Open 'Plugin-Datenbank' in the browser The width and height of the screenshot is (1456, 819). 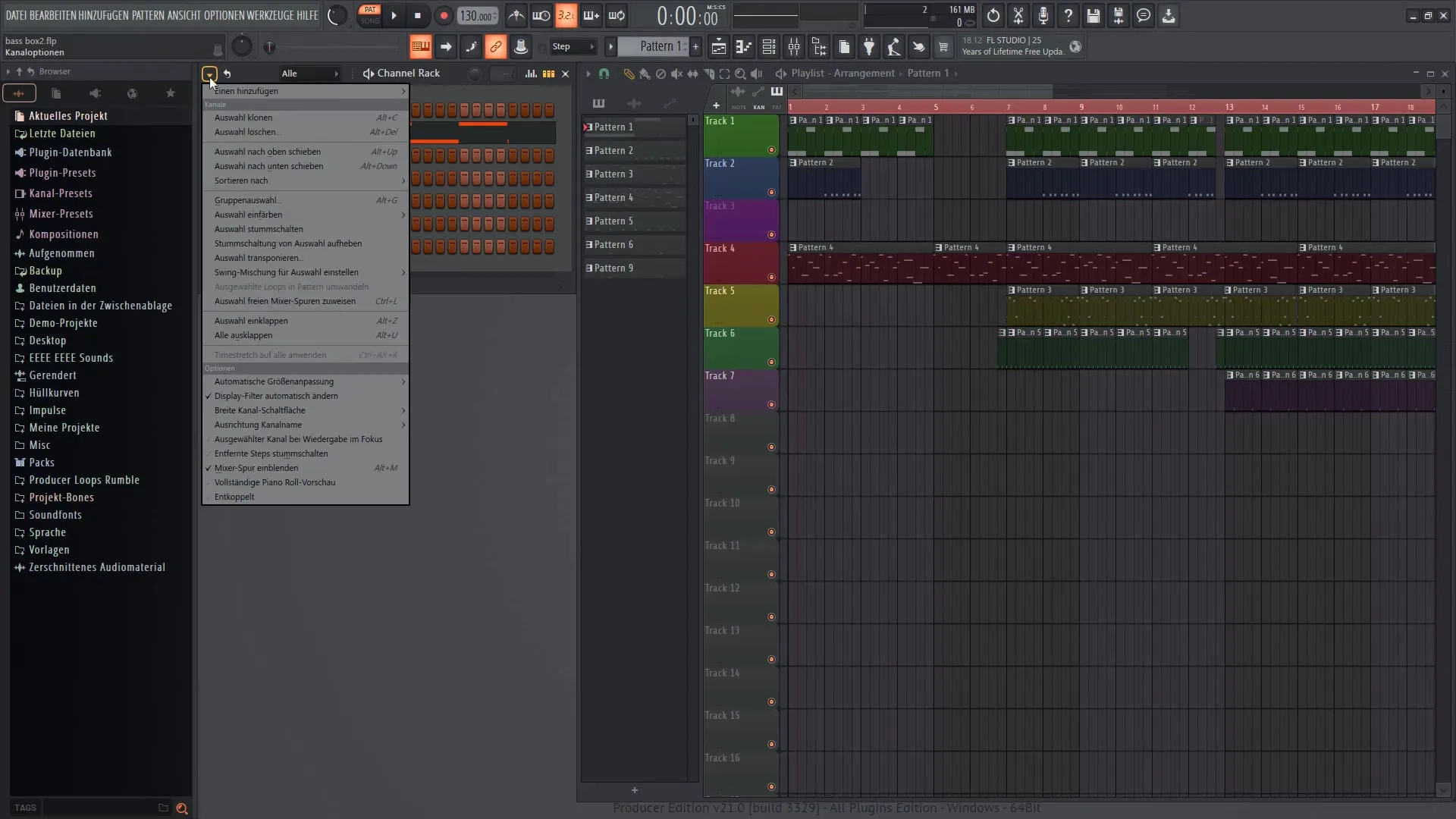point(71,152)
